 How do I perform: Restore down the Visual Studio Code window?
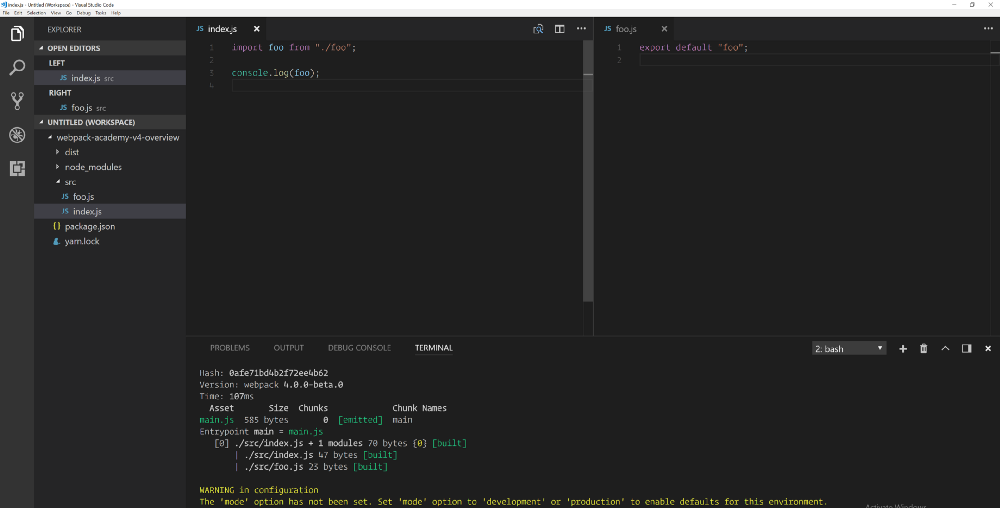coord(972,4)
